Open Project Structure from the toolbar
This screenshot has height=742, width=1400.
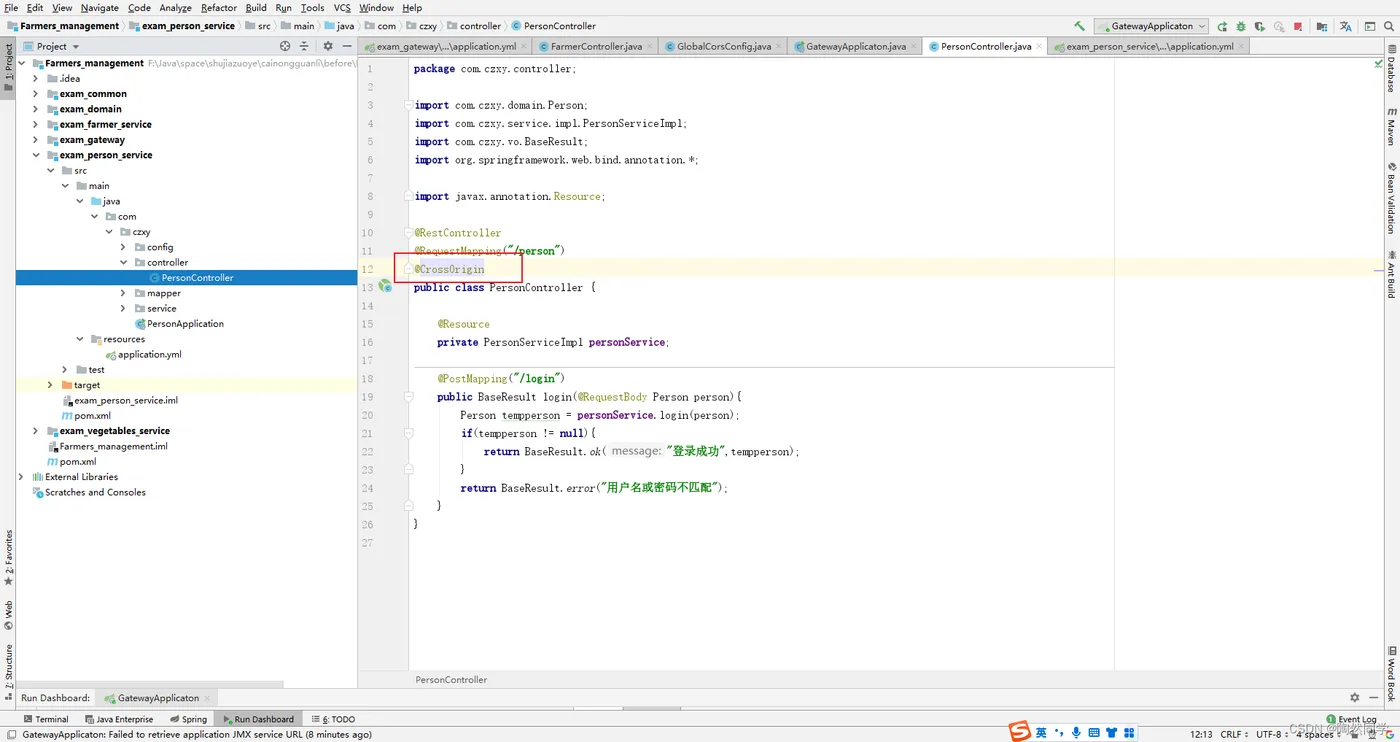(1322, 26)
